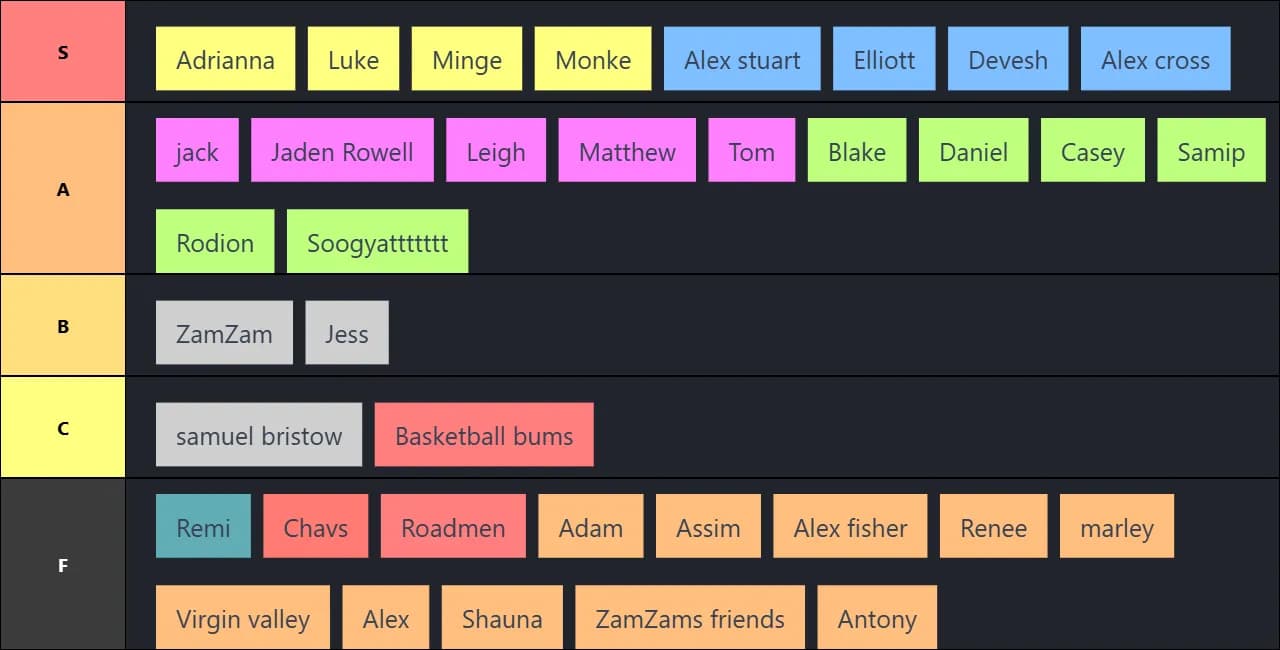Click the F tier label

point(63,565)
